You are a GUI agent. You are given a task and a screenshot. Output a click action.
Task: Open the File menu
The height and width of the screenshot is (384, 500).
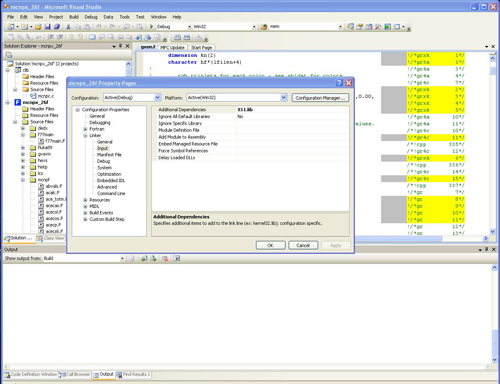11,17
